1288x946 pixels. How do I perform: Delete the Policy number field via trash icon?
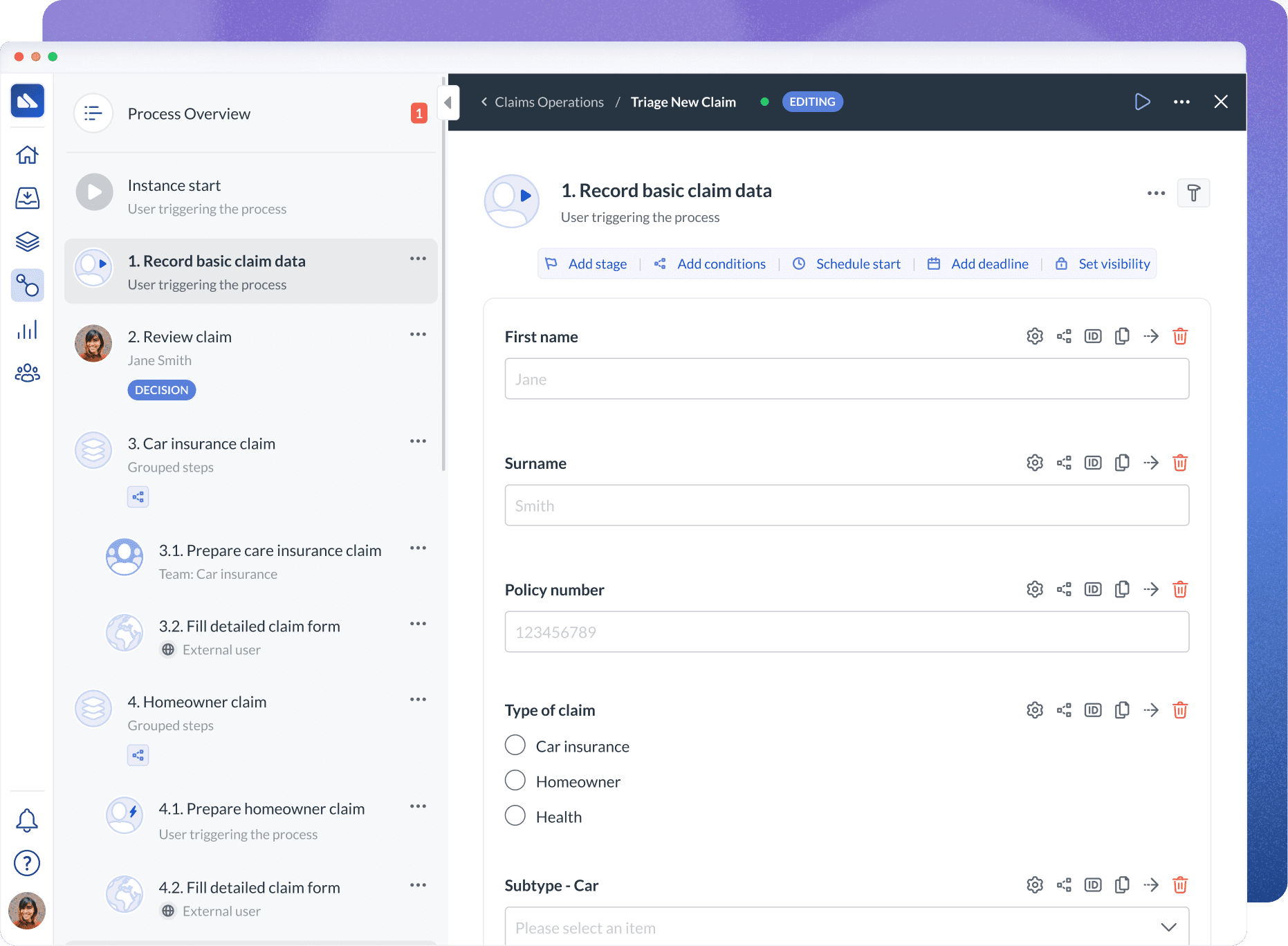[x=1180, y=589]
